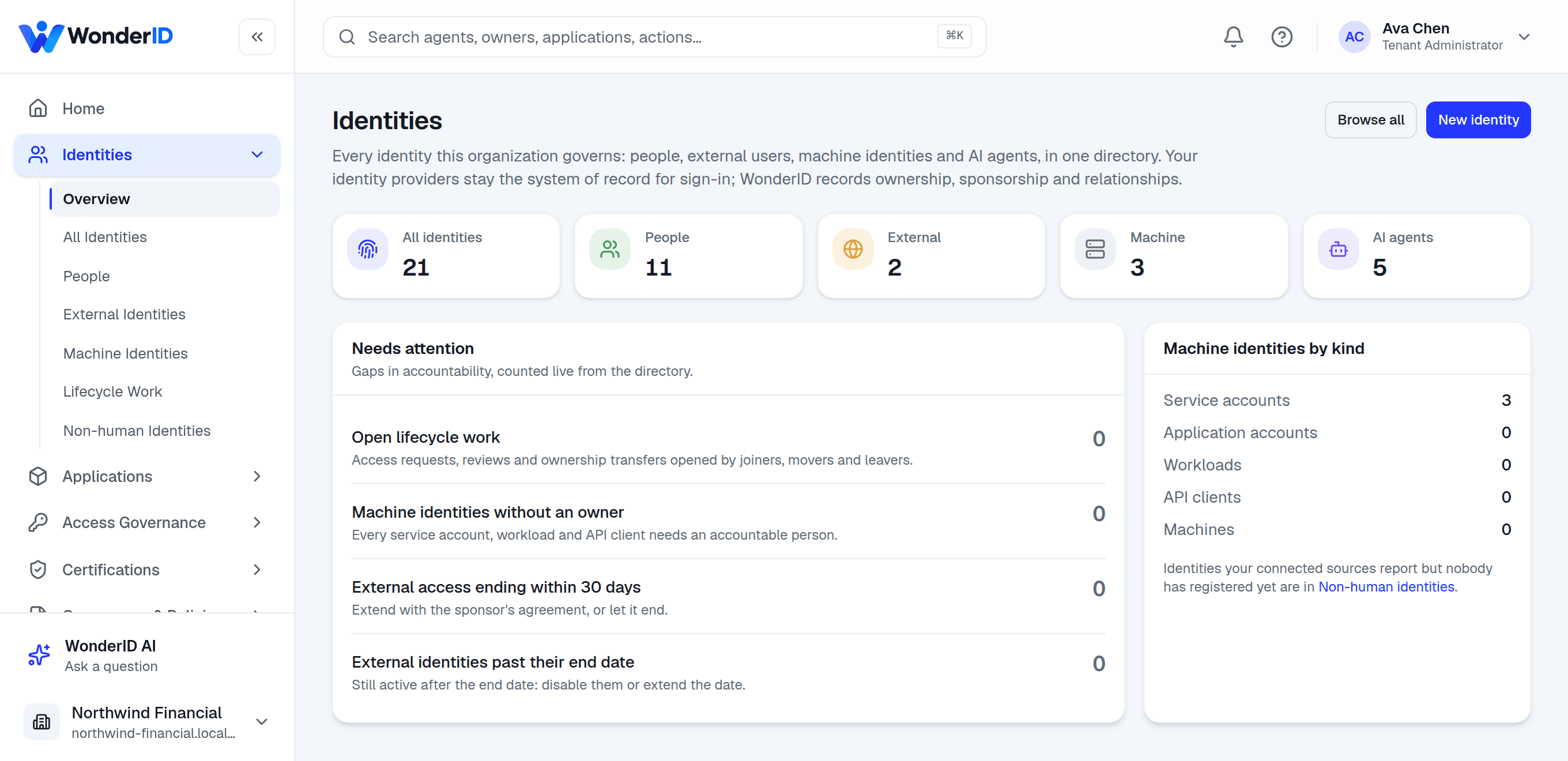The height and width of the screenshot is (761, 1568).
Task: Expand the Certifications chevron
Action: click(x=257, y=569)
